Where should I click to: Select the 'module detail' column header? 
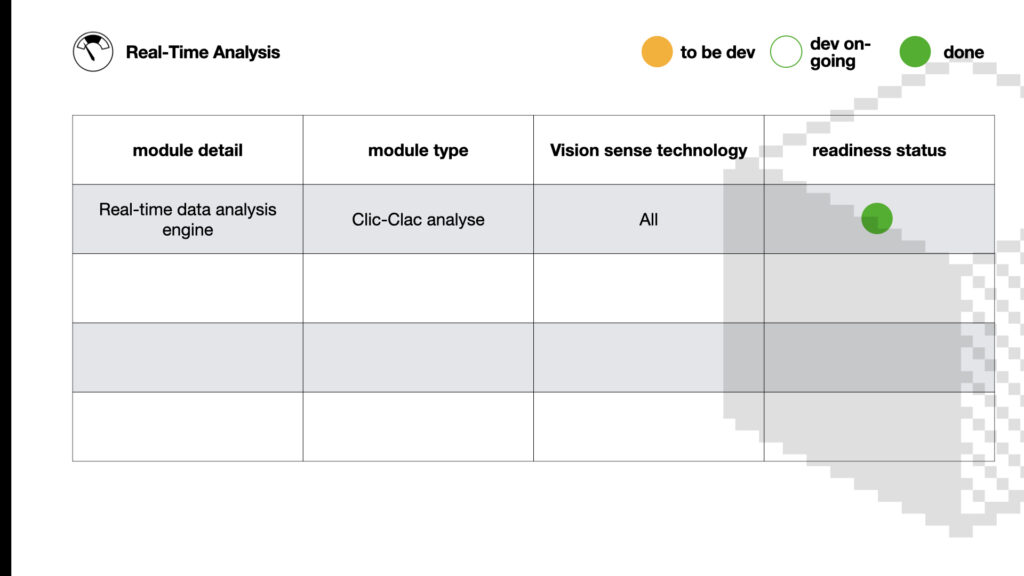click(x=187, y=150)
